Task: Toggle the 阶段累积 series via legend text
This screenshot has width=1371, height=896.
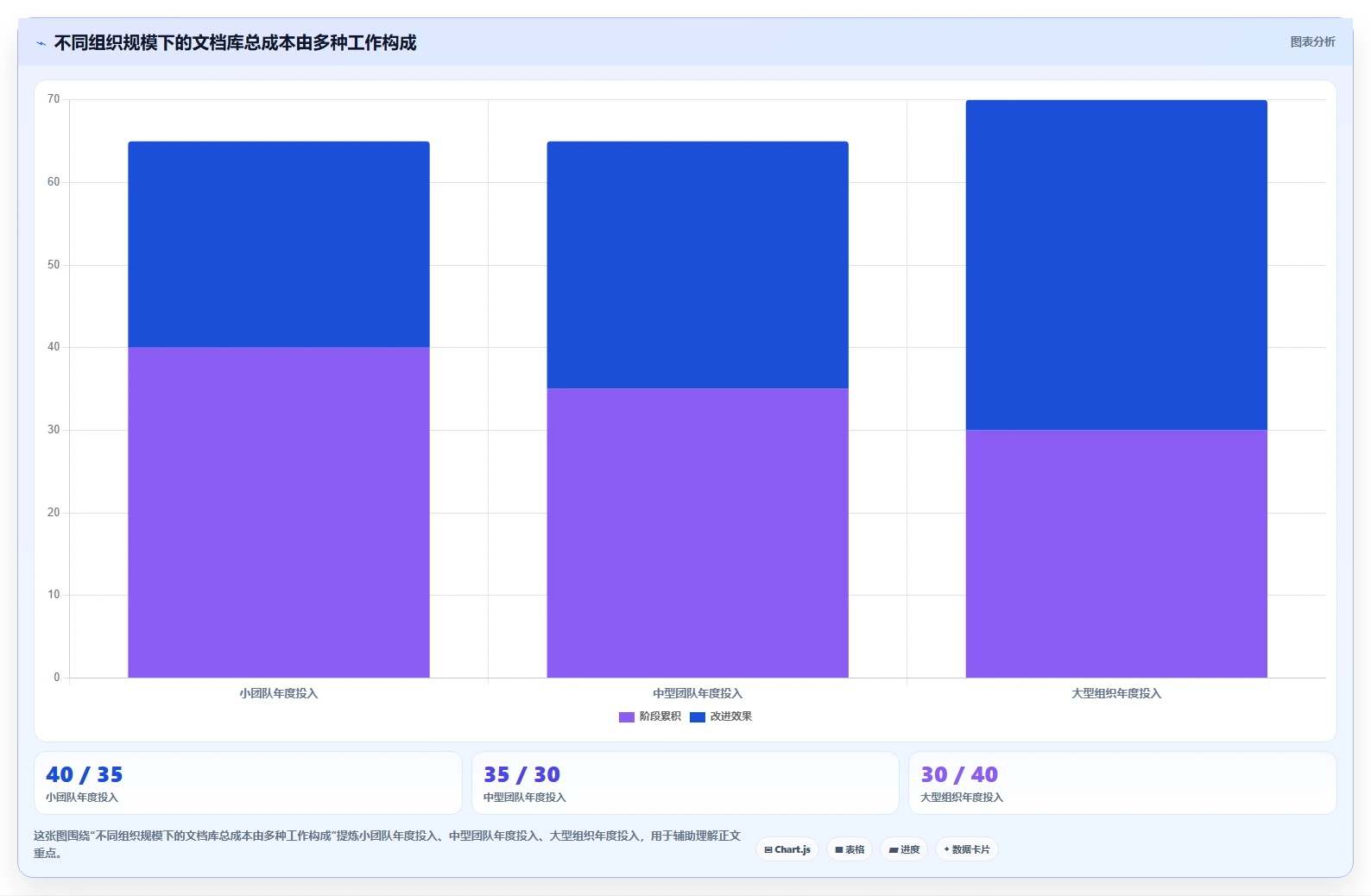Action: 660,716
